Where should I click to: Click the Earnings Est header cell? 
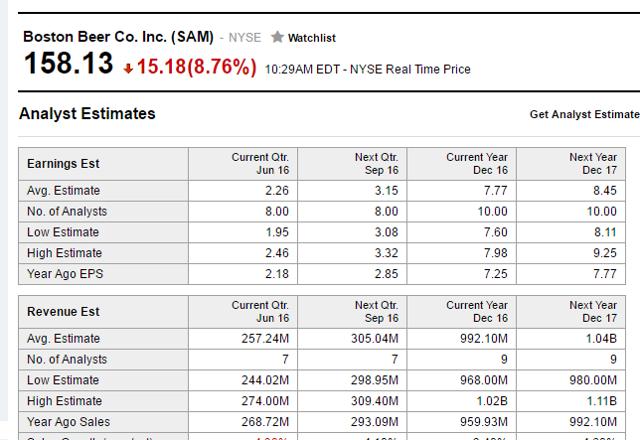(x=103, y=164)
